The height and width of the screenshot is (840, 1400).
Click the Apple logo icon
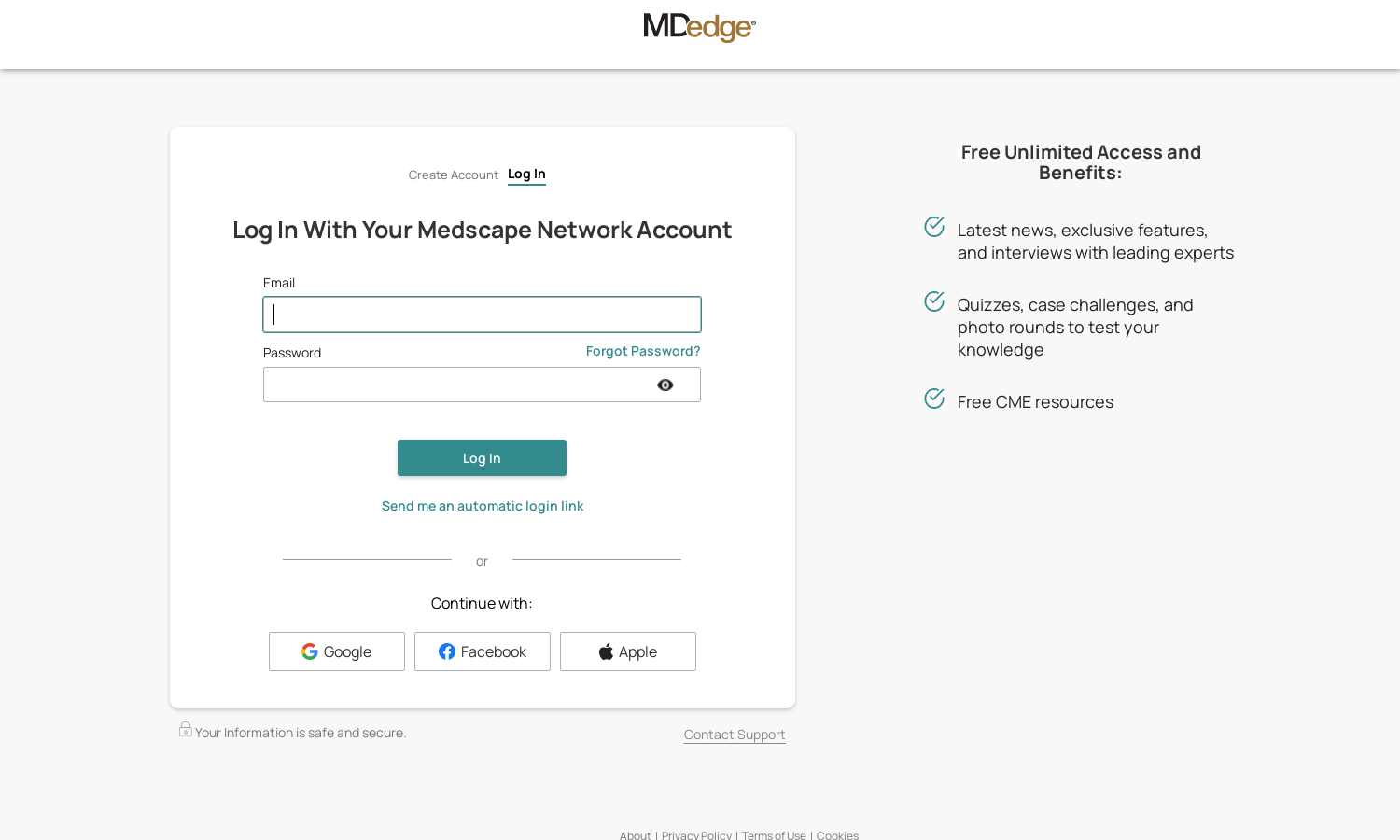pyautogui.click(x=606, y=651)
